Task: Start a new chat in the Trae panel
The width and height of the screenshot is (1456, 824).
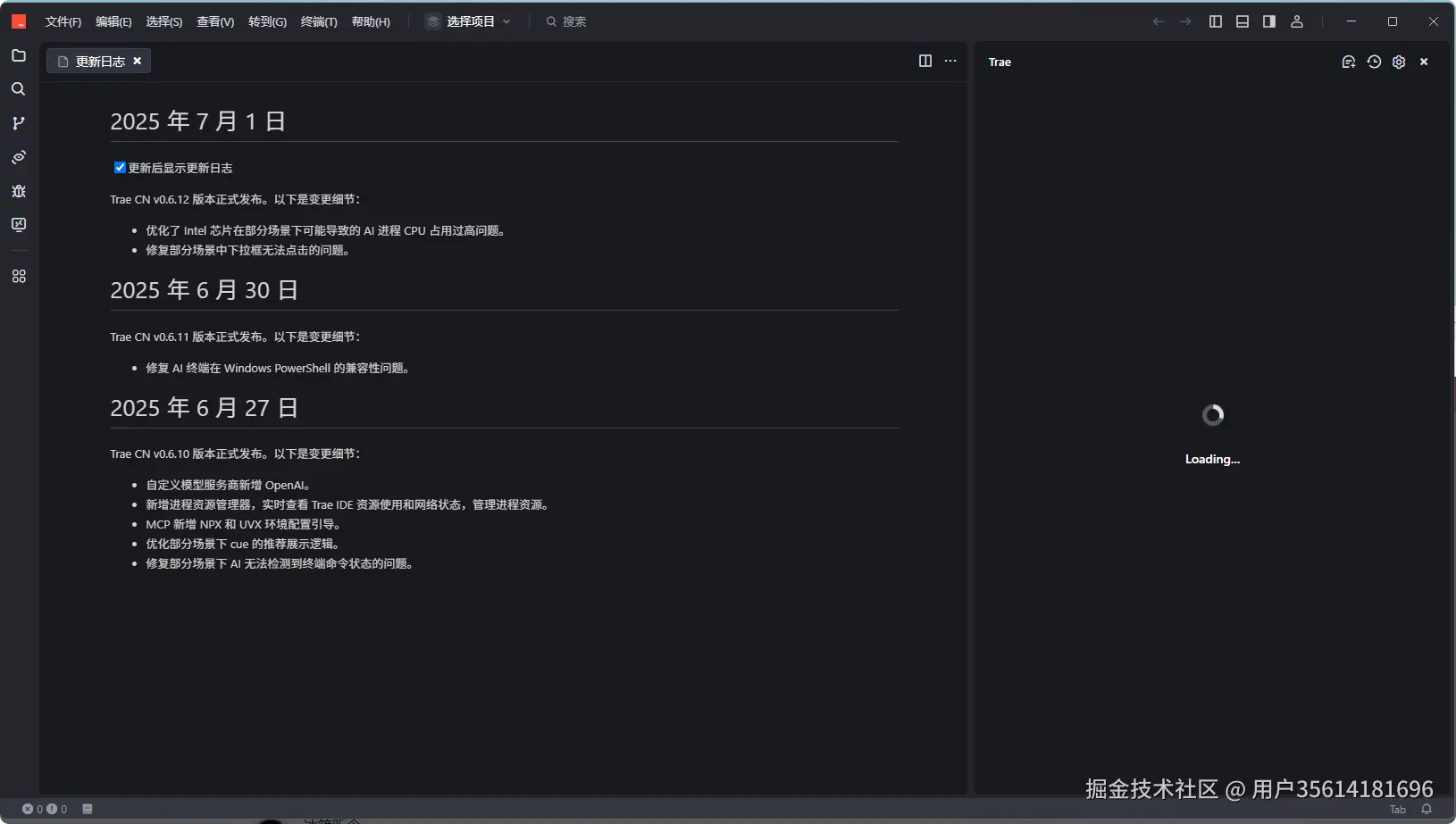Action: (x=1347, y=62)
